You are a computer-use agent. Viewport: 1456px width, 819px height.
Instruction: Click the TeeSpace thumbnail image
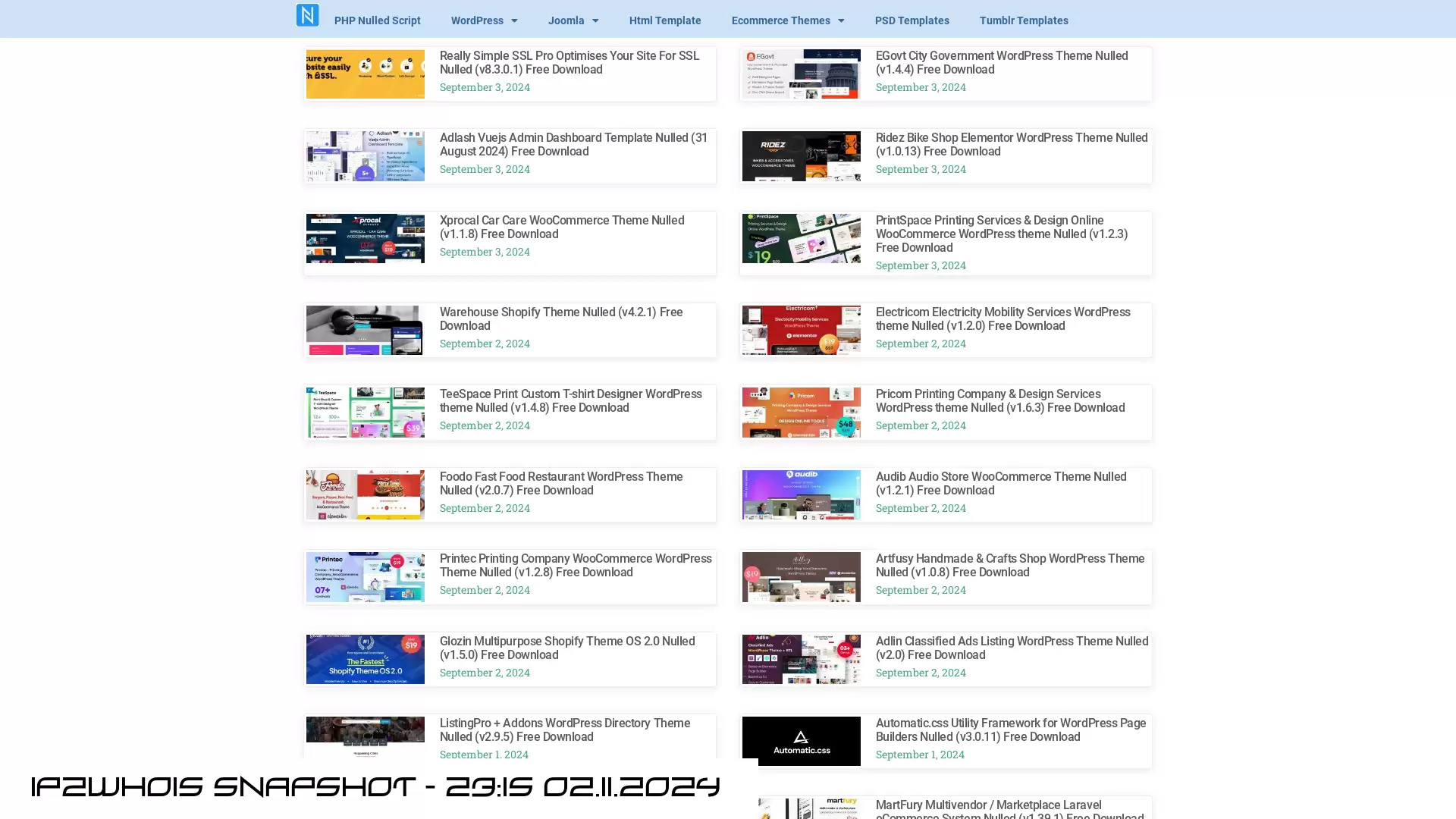[366, 413]
